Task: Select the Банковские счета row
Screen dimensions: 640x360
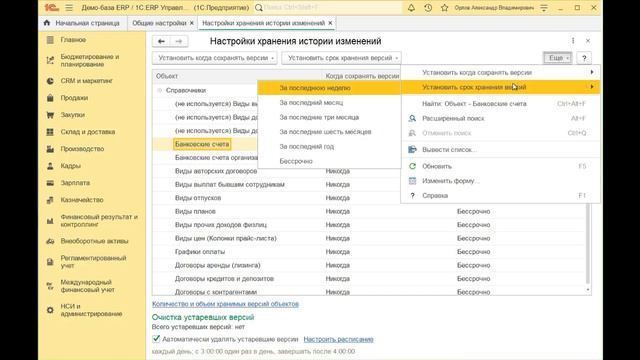Action: [x=202, y=144]
